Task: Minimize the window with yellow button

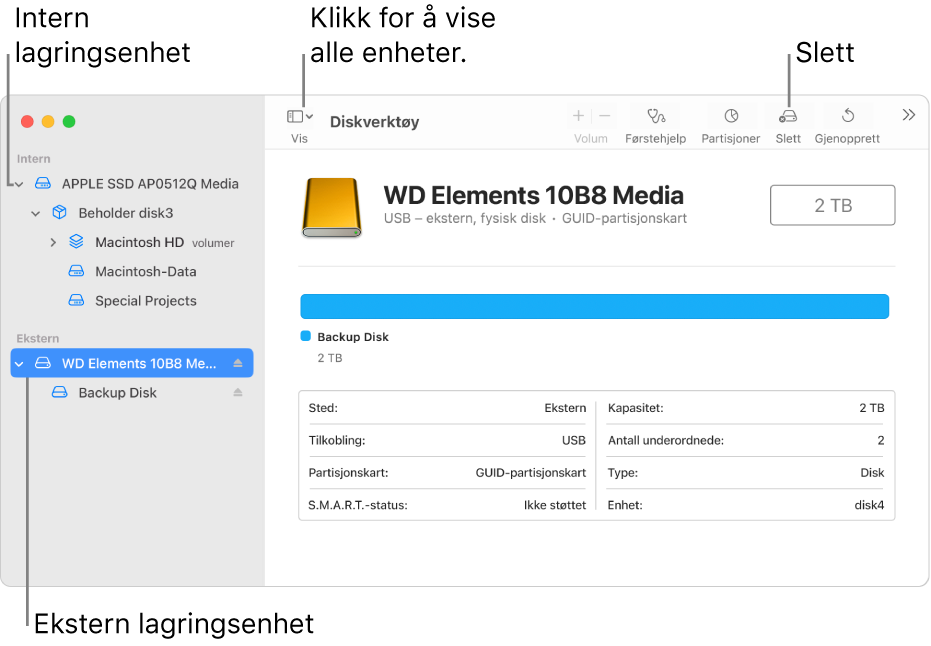Action: coord(48,122)
